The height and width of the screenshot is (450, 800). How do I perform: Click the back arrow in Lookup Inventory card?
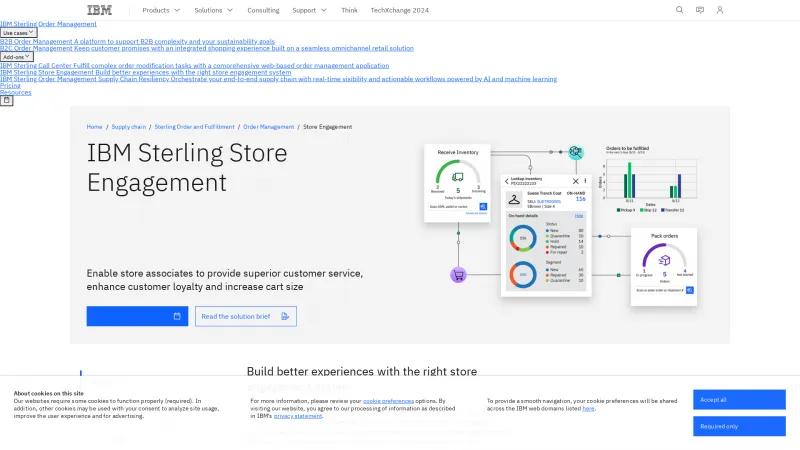pos(507,181)
